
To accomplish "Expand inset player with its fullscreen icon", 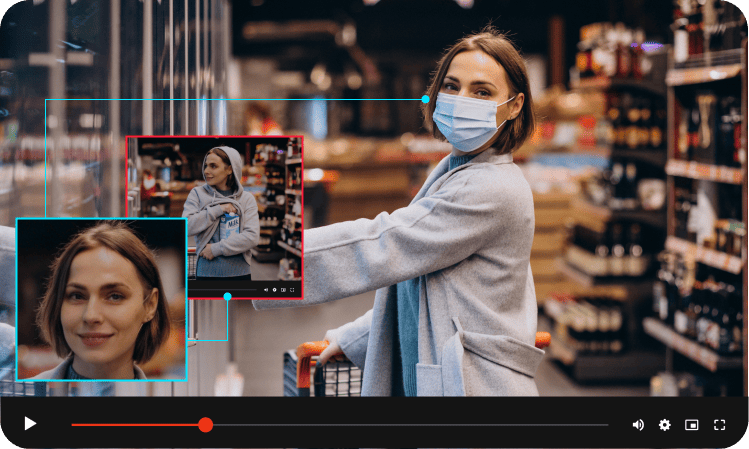I will (293, 289).
